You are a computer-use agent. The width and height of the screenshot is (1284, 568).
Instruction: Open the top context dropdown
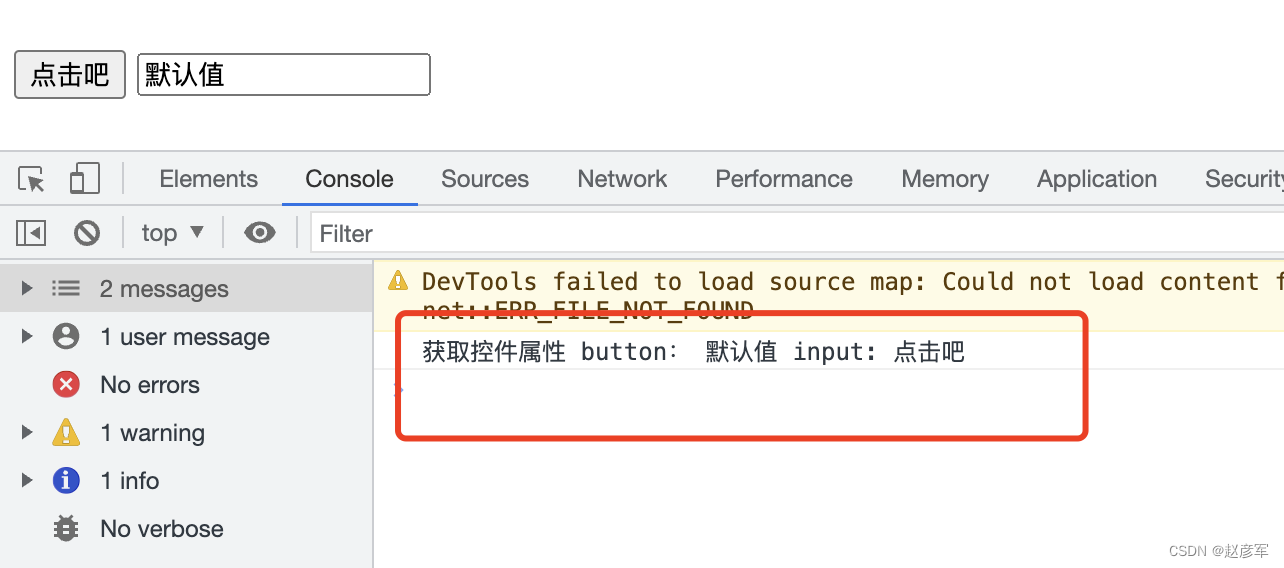click(172, 233)
